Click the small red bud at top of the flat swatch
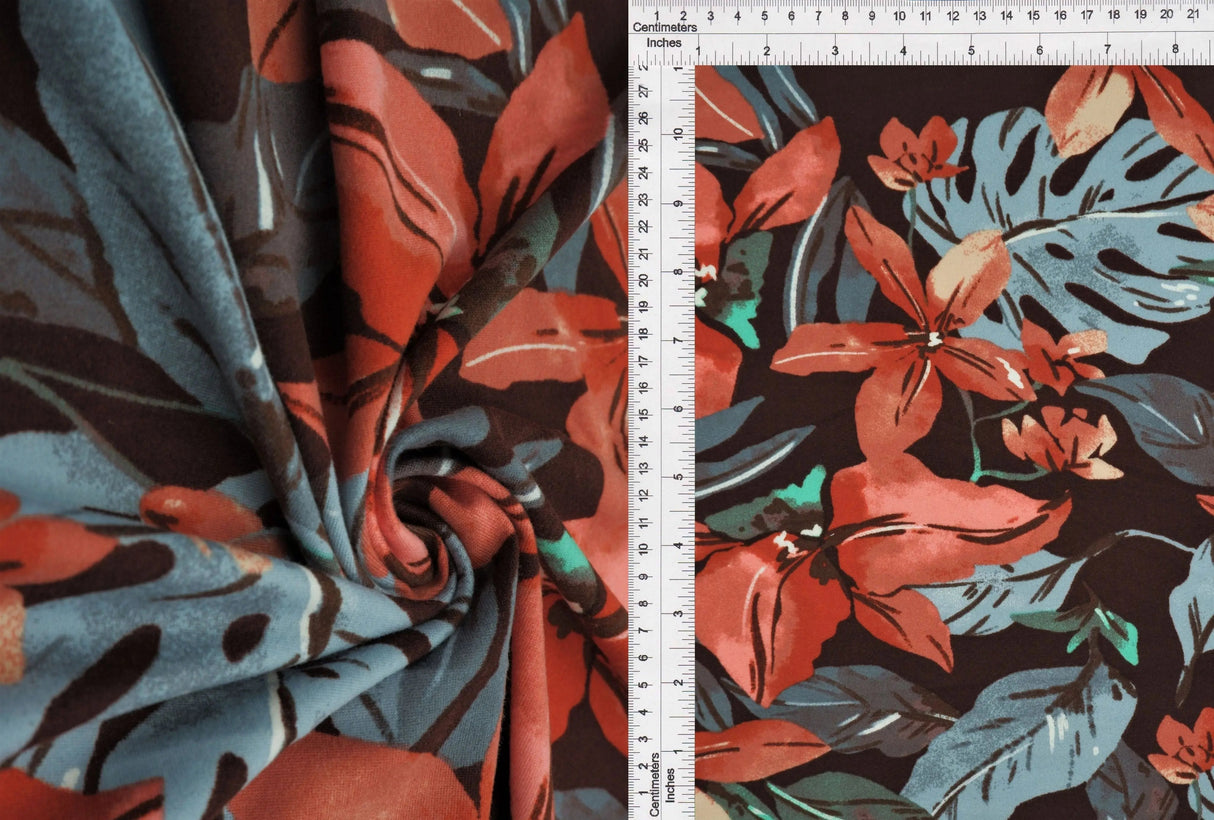This screenshot has height=820, width=1214. coord(915,152)
